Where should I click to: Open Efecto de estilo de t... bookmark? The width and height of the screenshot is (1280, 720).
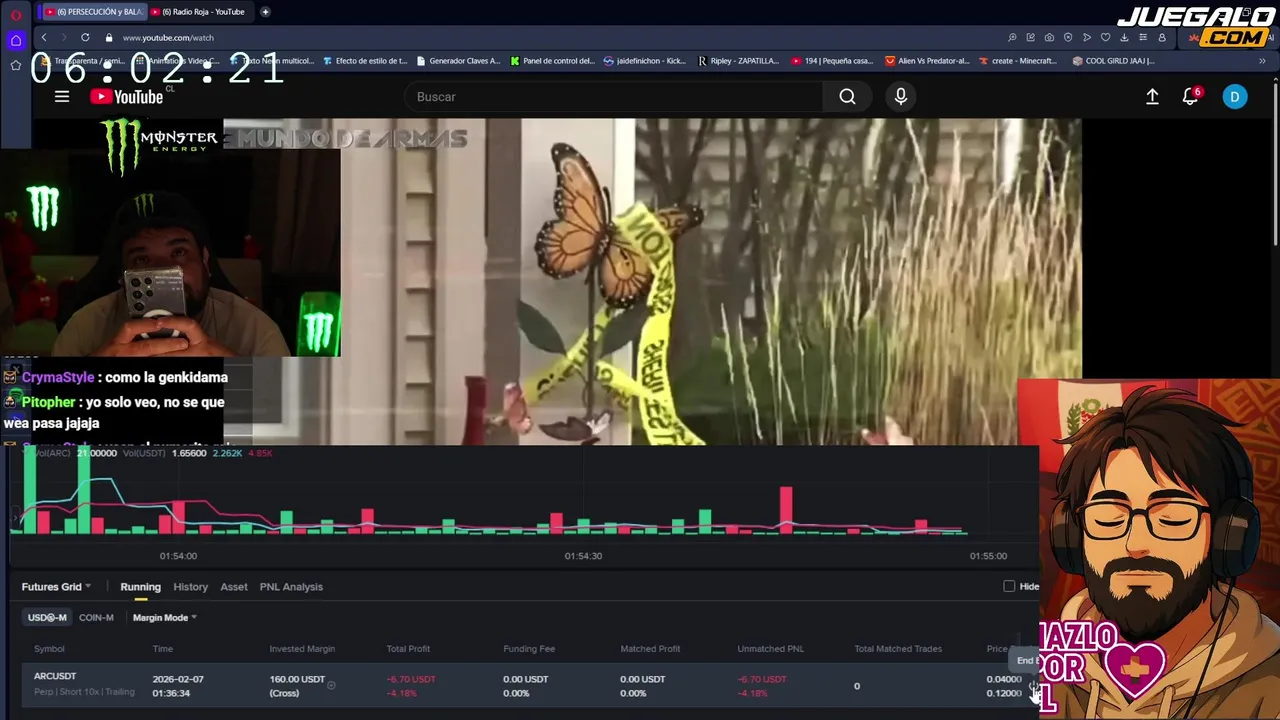click(365, 61)
